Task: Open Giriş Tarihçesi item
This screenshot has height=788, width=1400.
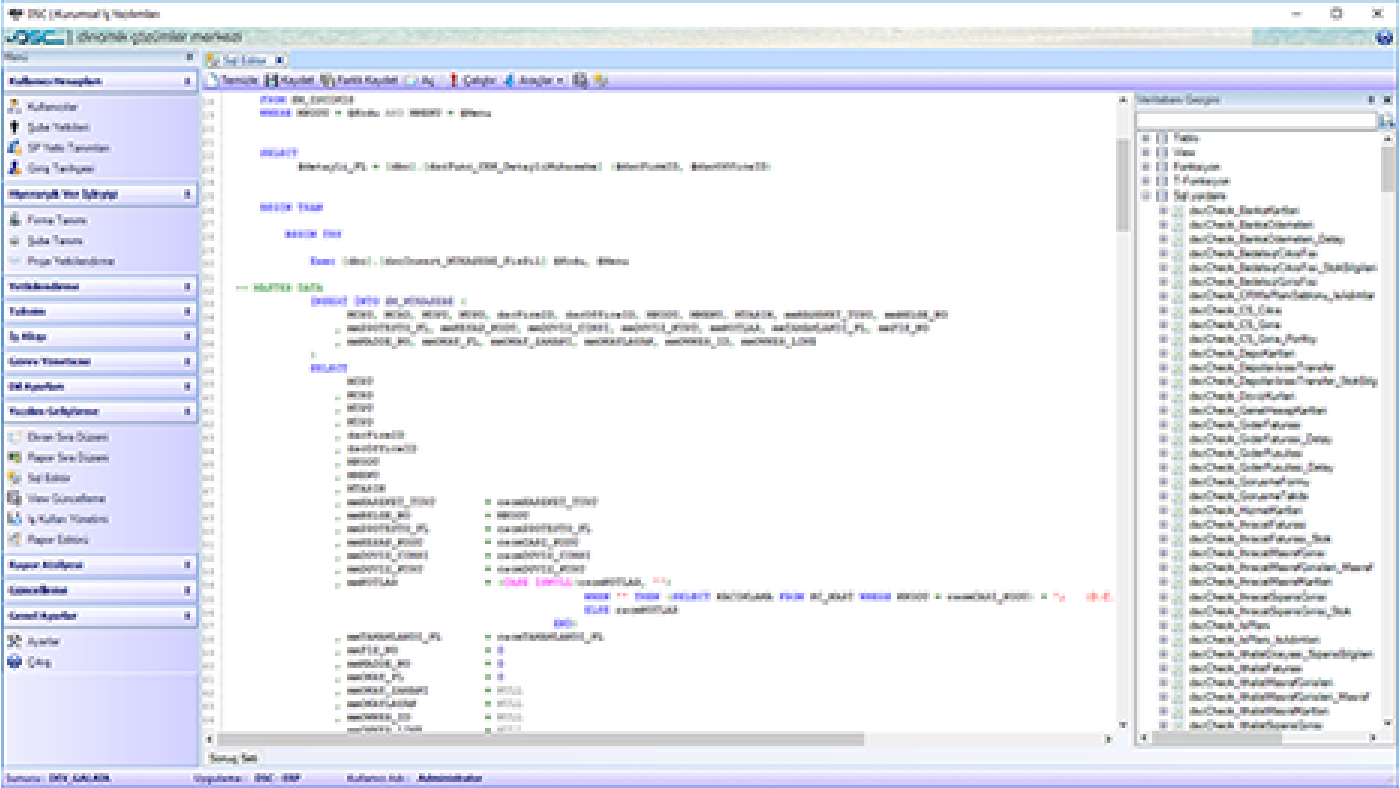Action: click(x=50, y=169)
